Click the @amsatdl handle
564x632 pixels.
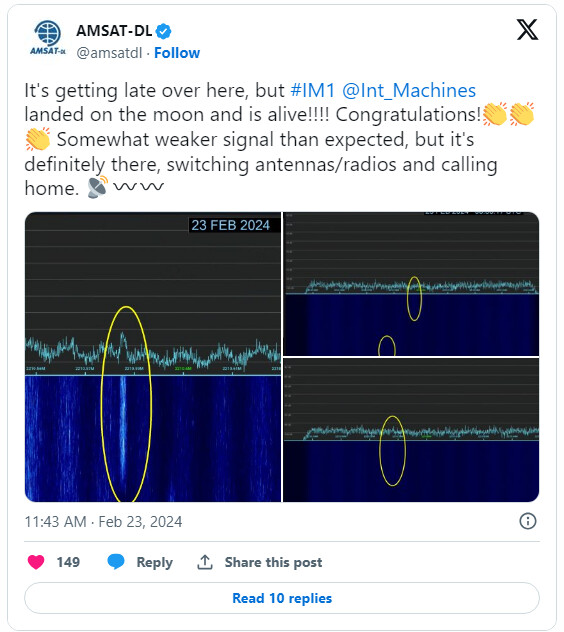[x=109, y=53]
